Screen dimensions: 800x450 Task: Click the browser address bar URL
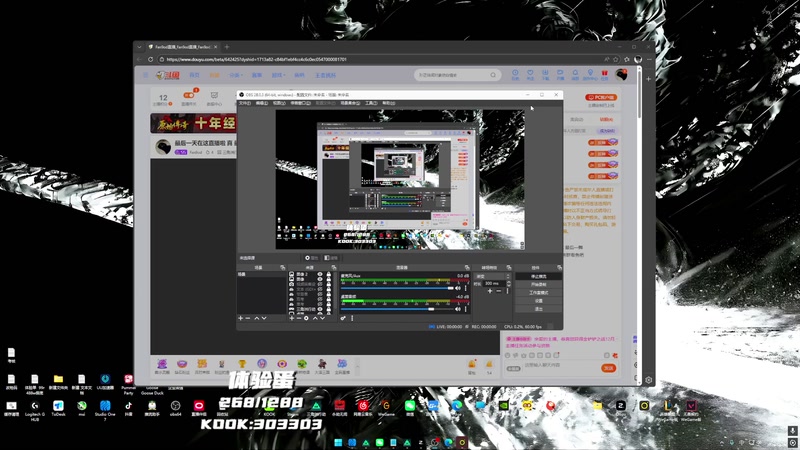click(257, 59)
